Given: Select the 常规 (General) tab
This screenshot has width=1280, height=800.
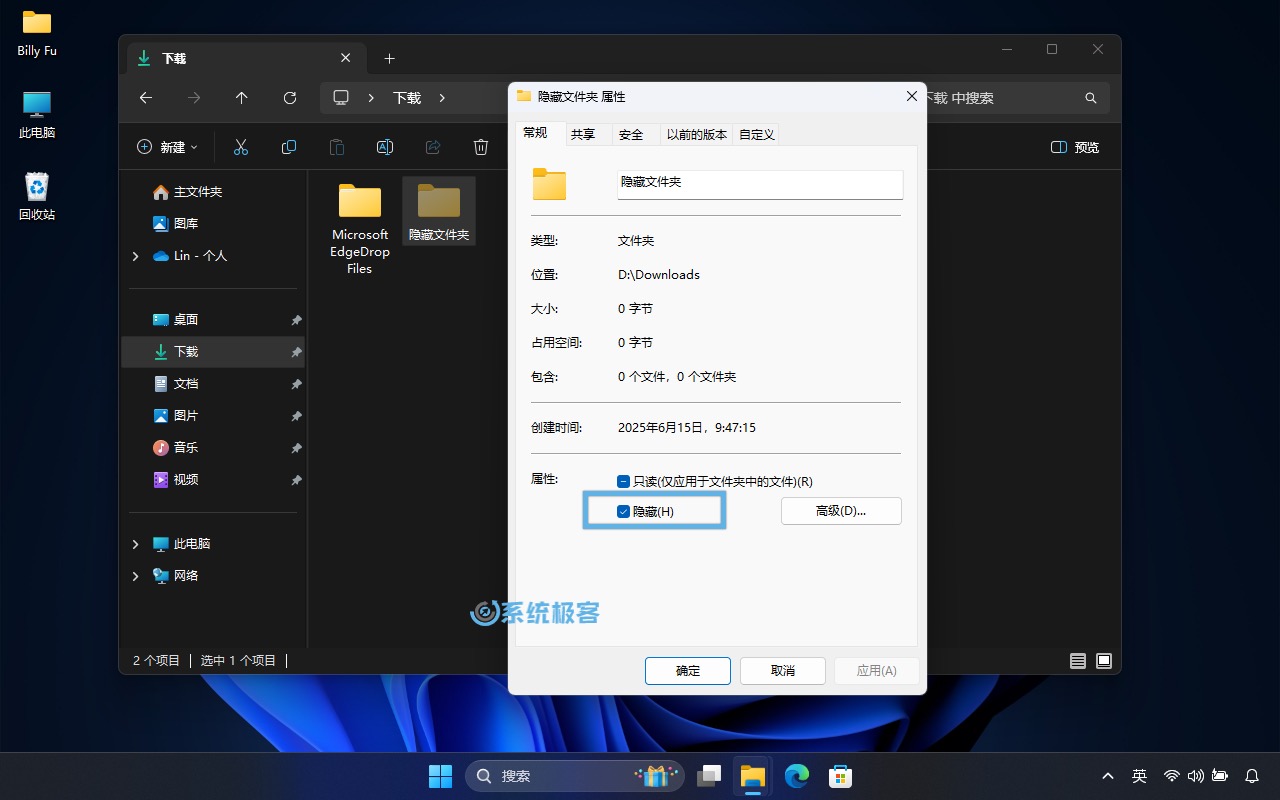Looking at the screenshot, I should pos(535,133).
